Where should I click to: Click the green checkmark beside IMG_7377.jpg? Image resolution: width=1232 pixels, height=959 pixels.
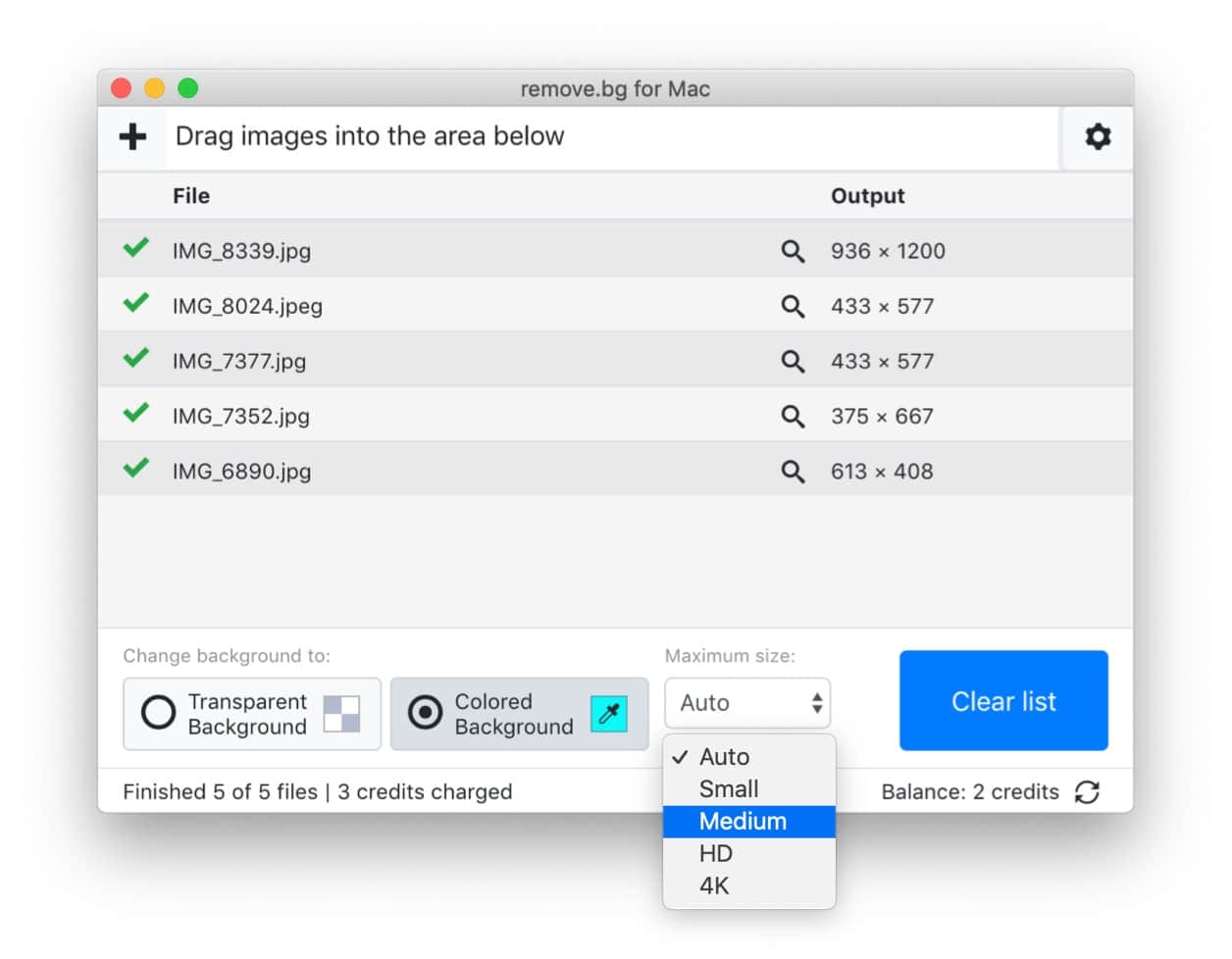[x=136, y=358]
